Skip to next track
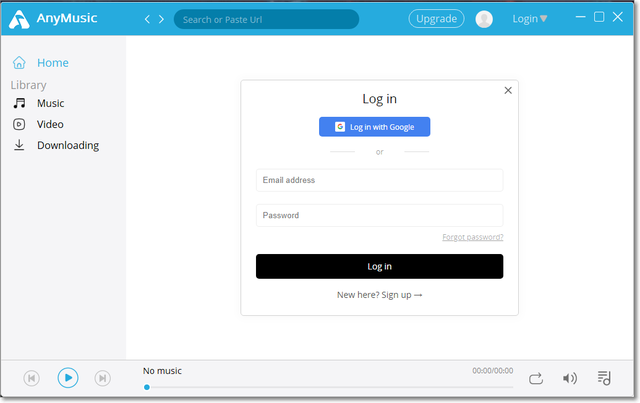This screenshot has width=640, height=403. (x=102, y=378)
